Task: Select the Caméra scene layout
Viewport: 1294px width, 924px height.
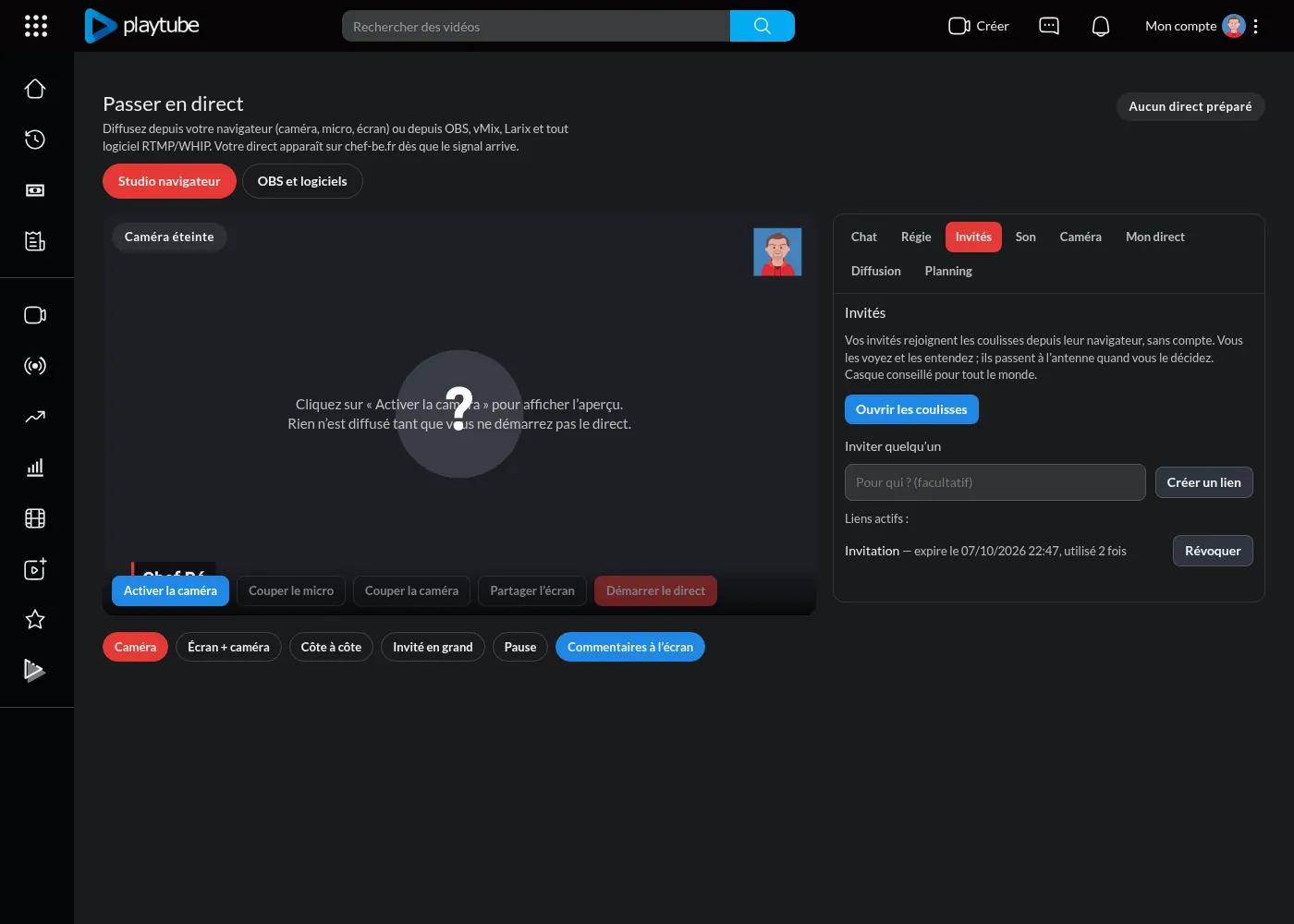Action: [136, 647]
